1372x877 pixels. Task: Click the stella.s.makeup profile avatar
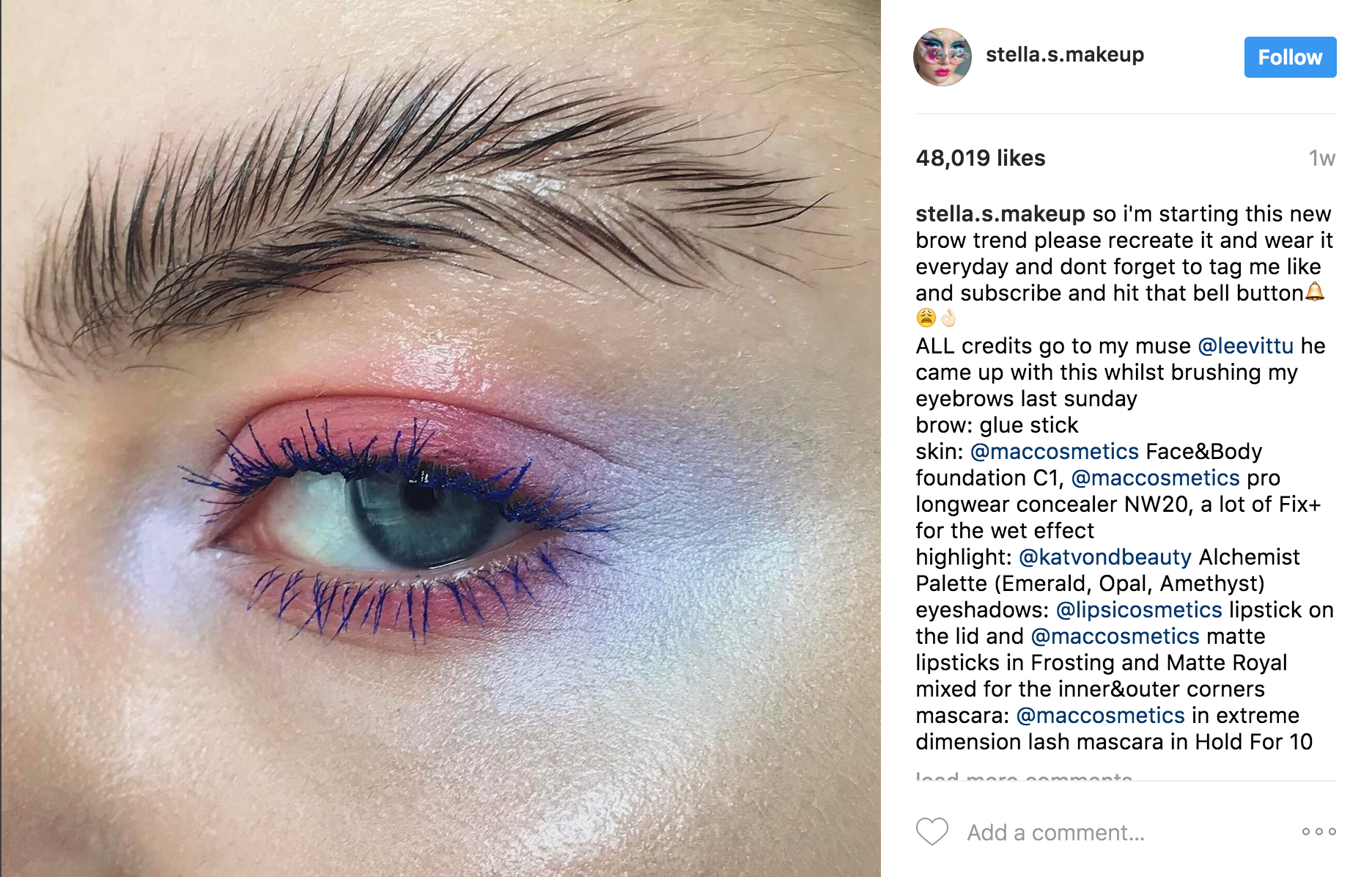coord(943,57)
